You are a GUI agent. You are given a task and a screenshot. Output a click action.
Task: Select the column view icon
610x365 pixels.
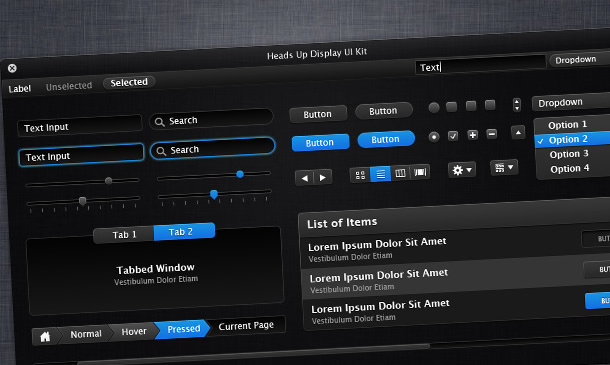[400, 173]
